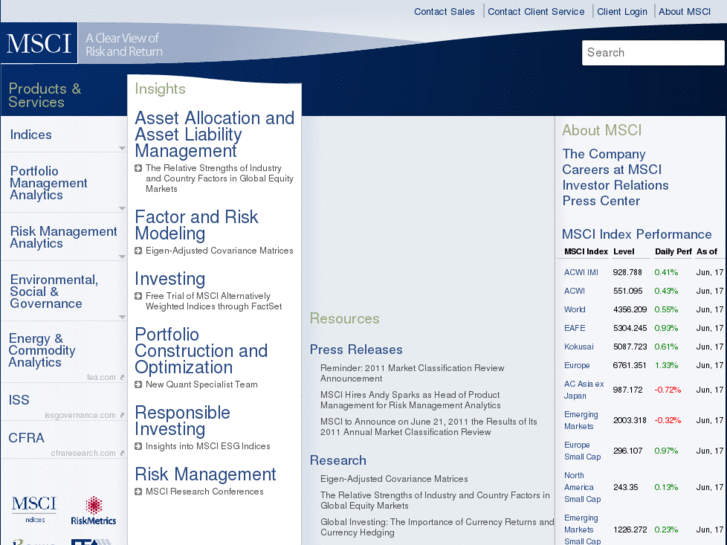Click the MSCI logo in the header

pyautogui.click(x=39, y=43)
